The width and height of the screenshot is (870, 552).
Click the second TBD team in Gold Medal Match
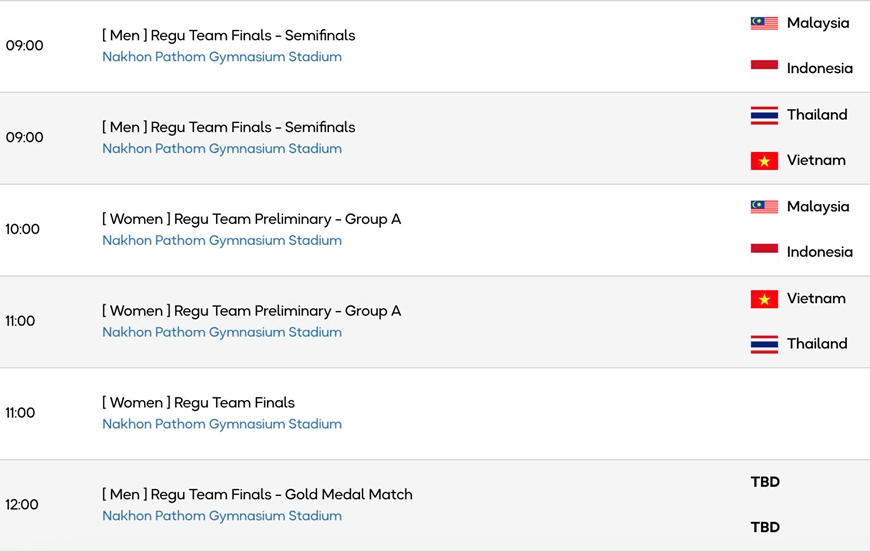pos(765,527)
